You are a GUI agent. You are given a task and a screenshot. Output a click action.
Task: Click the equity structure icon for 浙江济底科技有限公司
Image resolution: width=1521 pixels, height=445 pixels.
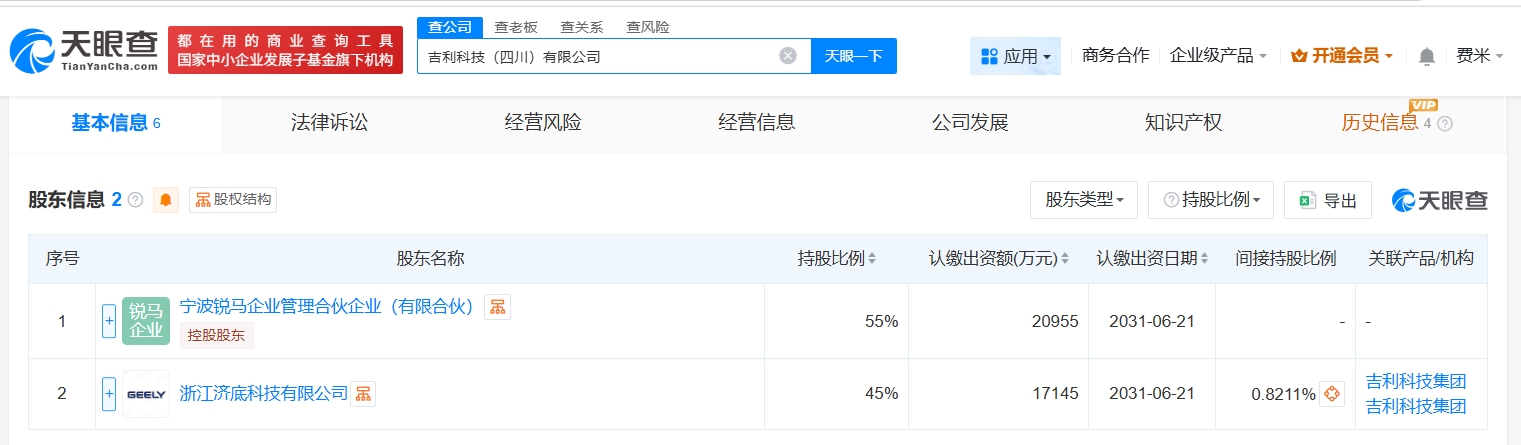(x=363, y=394)
